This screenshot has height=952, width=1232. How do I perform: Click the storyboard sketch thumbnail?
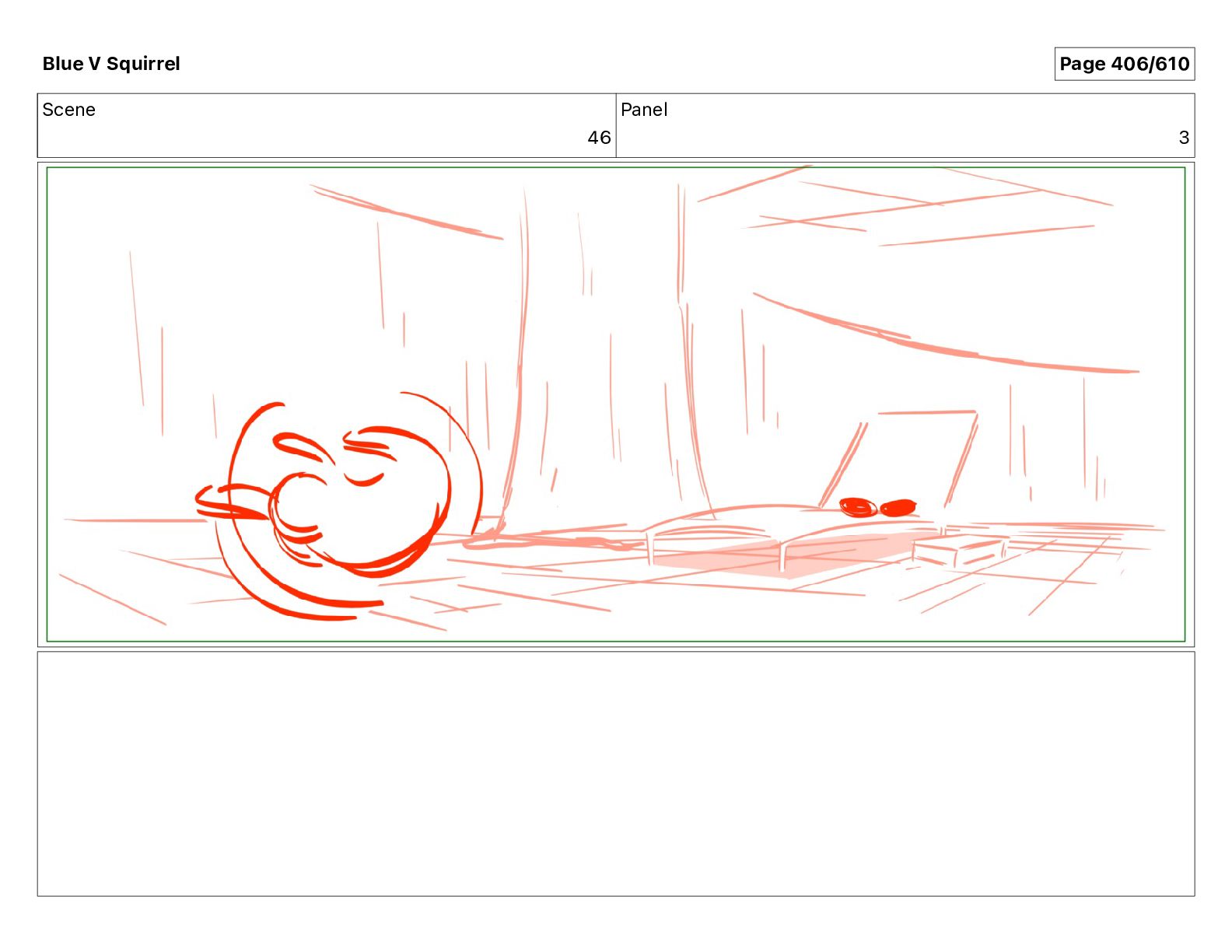(616, 404)
